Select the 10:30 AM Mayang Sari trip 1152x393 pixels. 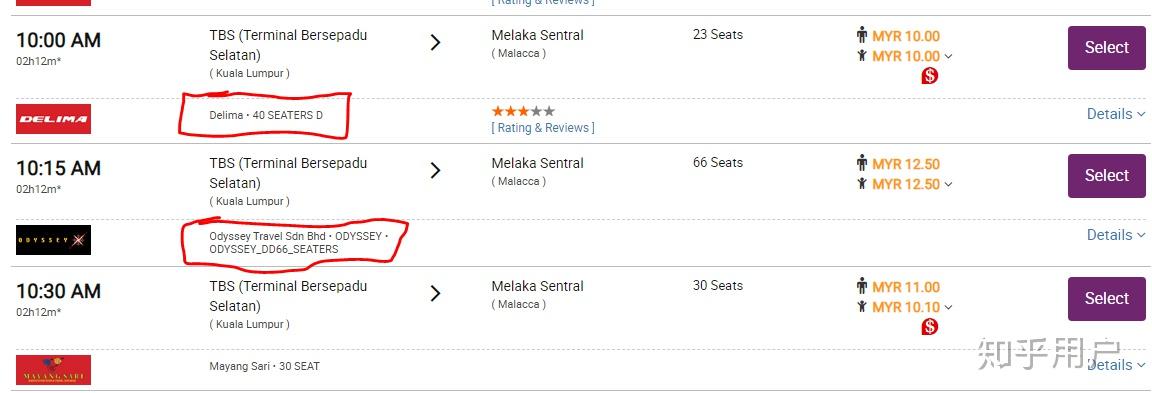point(1106,299)
